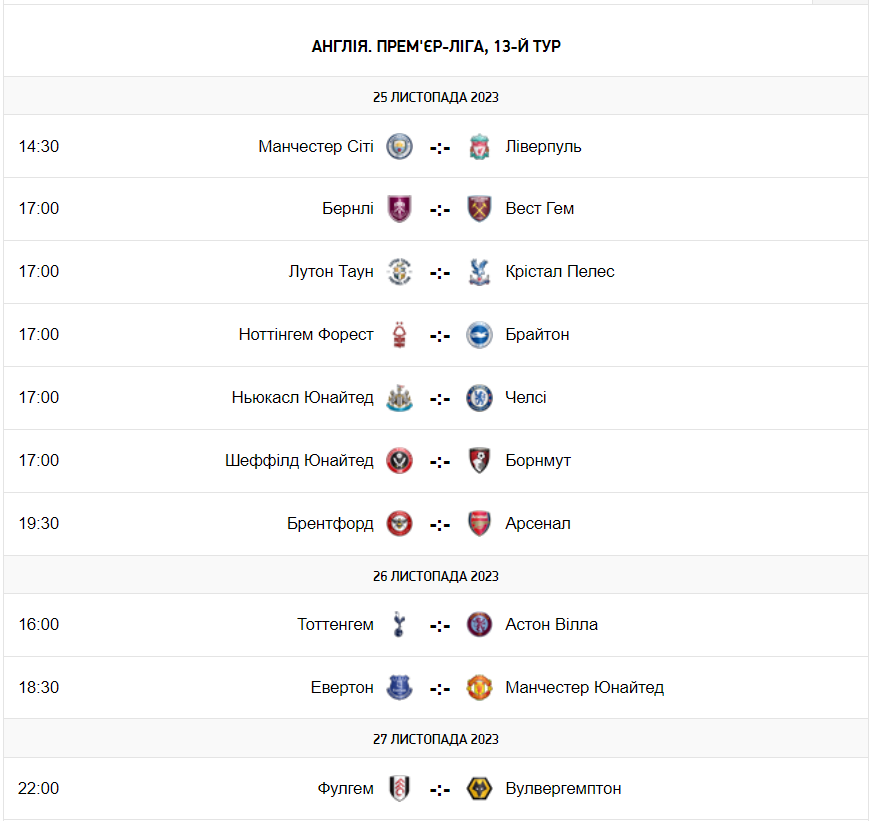Screen dimensions: 872x821
Task: Open the Манчестер Сіті team link
Action: [x=316, y=146]
